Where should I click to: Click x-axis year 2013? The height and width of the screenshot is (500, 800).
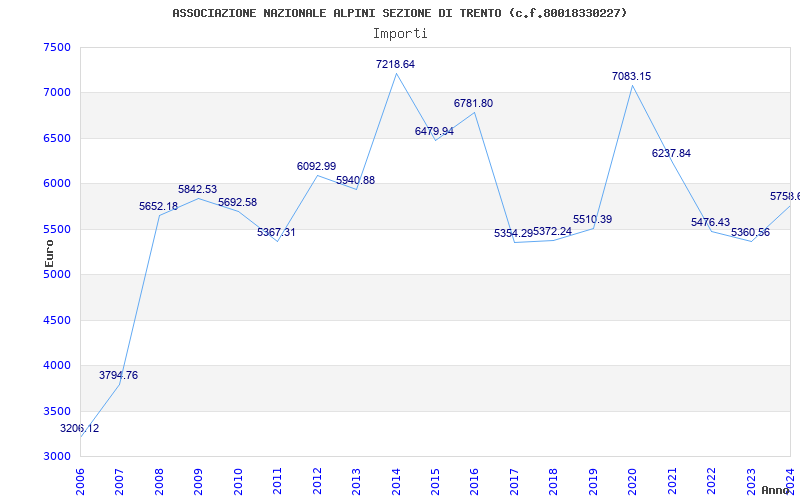(x=357, y=482)
